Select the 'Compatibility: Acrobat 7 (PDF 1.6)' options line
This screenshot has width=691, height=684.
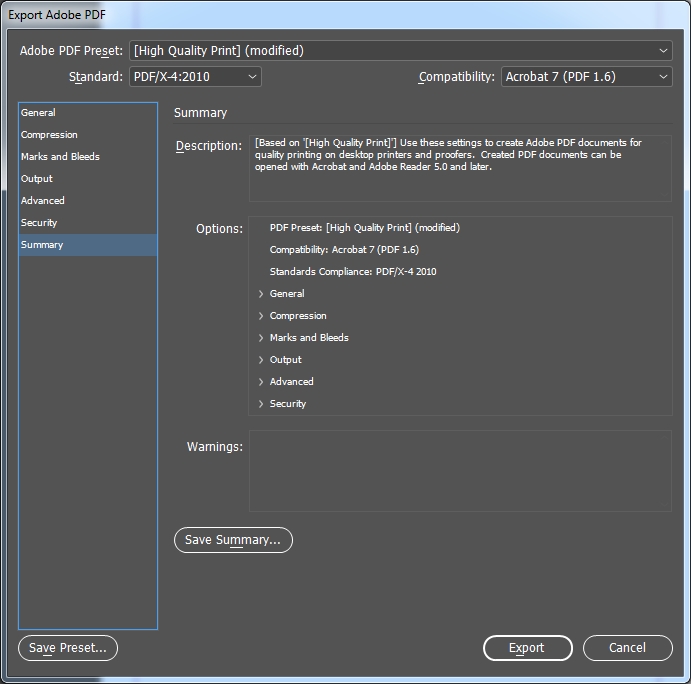344,250
